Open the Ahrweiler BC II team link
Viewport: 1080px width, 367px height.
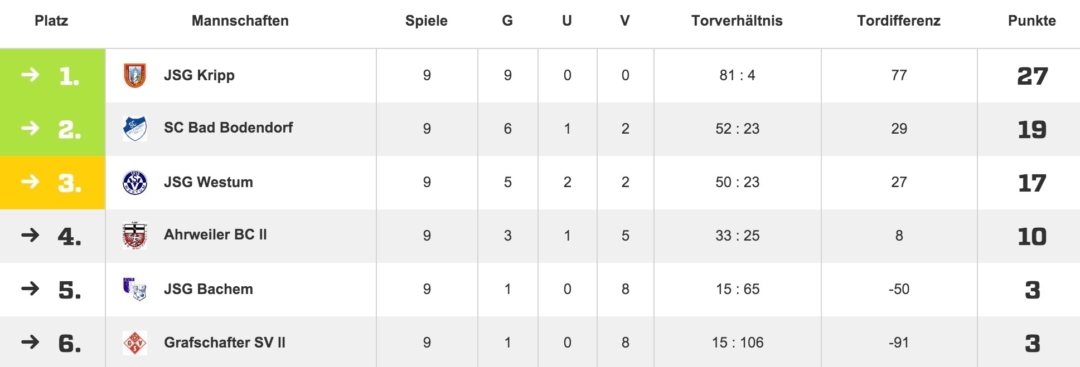215,235
